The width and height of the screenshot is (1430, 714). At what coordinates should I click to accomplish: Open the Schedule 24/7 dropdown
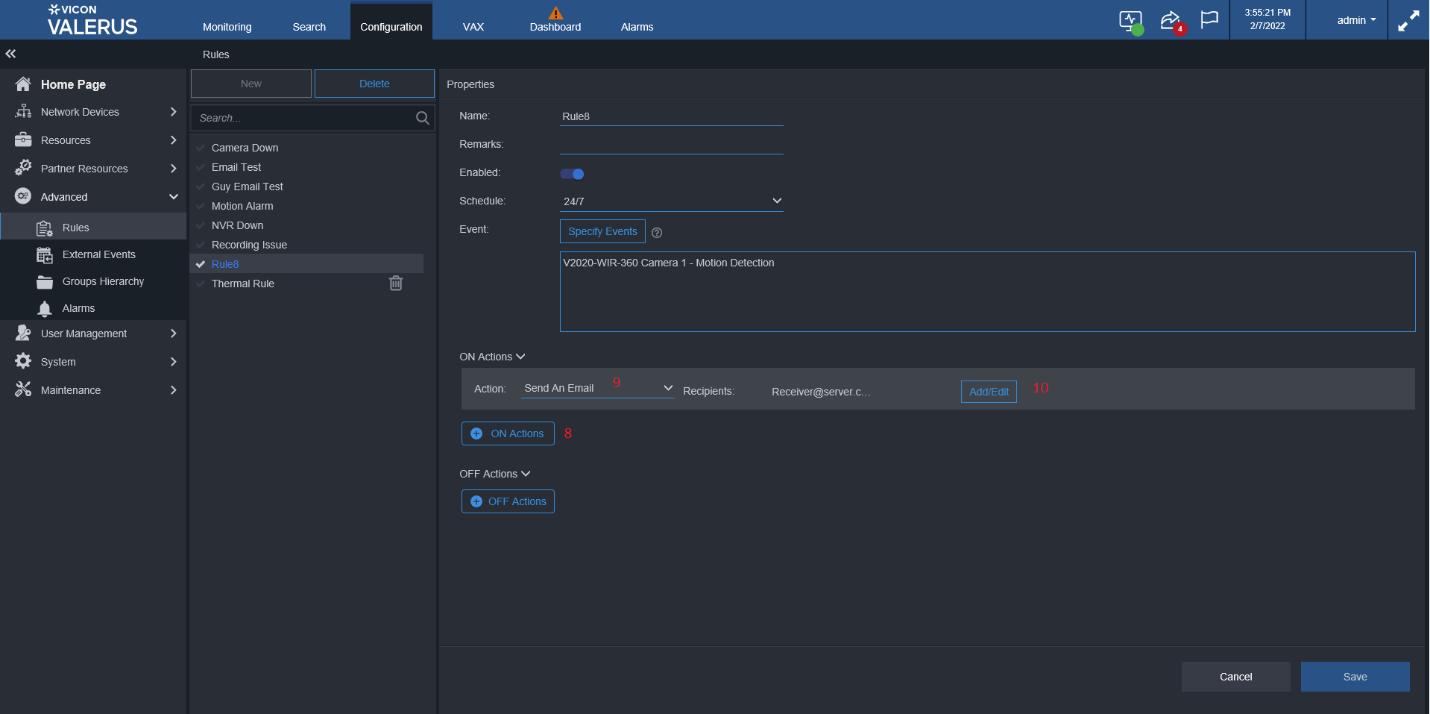click(671, 201)
